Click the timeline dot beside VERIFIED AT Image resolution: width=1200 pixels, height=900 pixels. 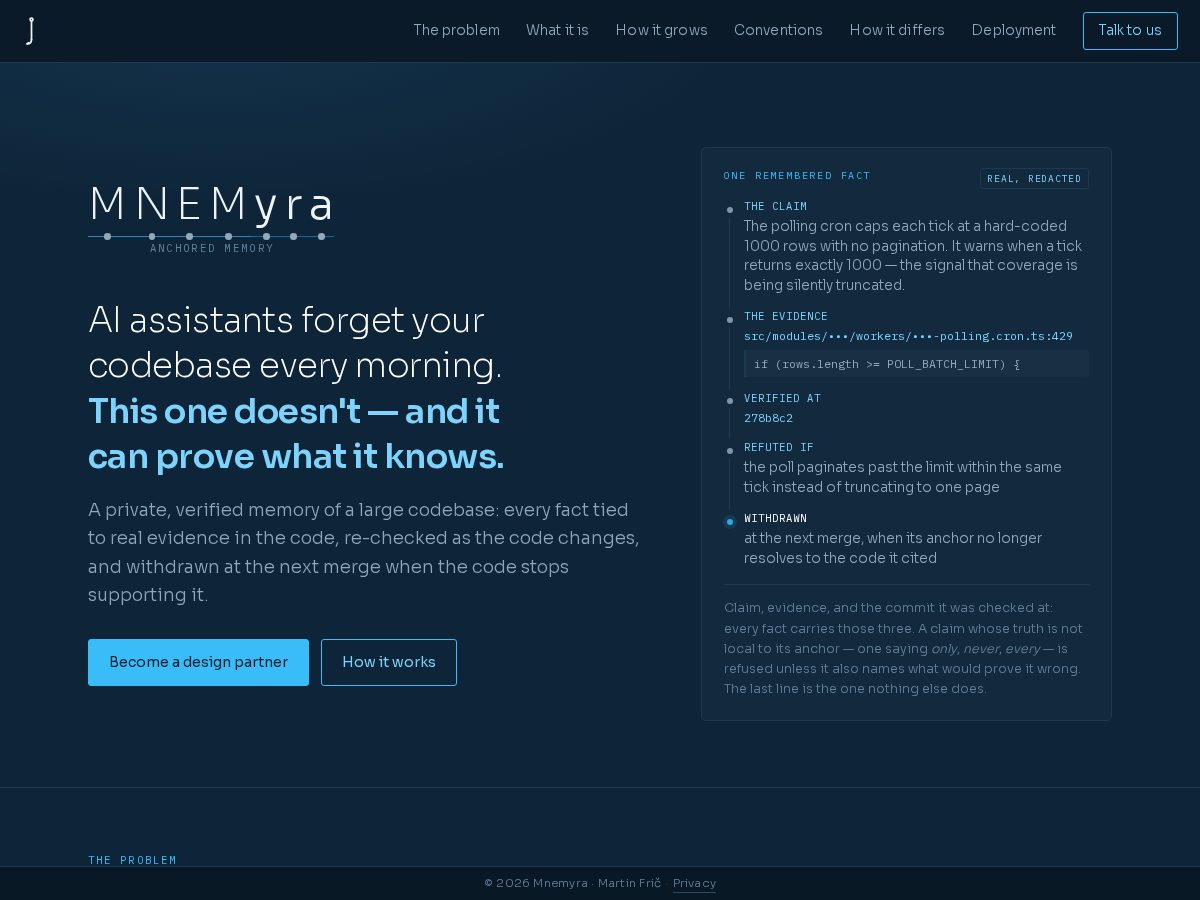(730, 401)
